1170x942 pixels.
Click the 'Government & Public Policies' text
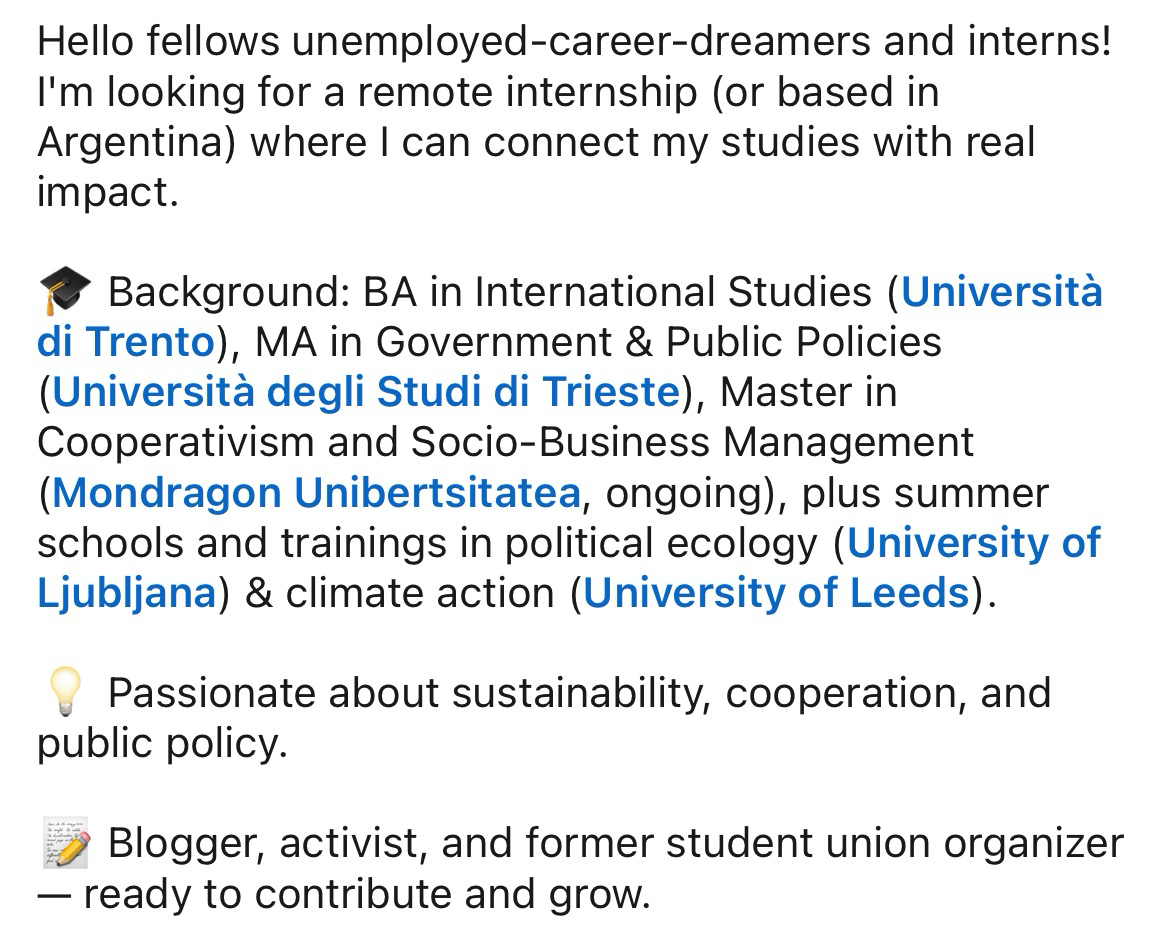[x=659, y=343]
